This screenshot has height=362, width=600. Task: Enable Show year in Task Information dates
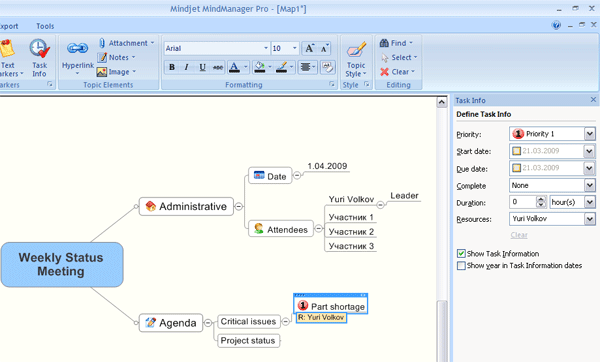[x=461, y=266]
